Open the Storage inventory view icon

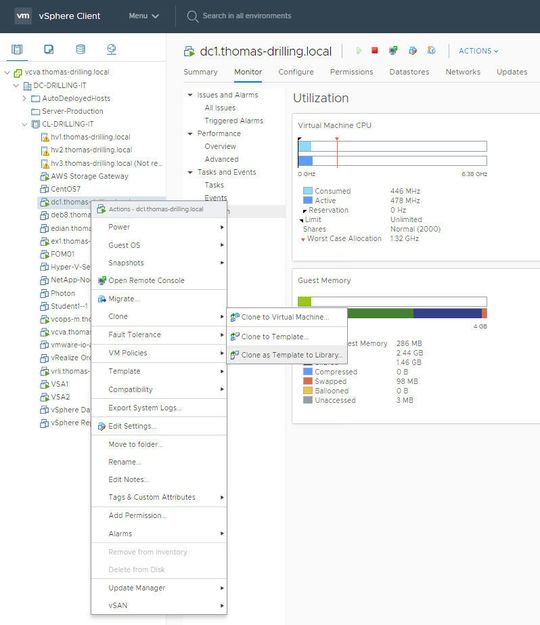point(81,49)
